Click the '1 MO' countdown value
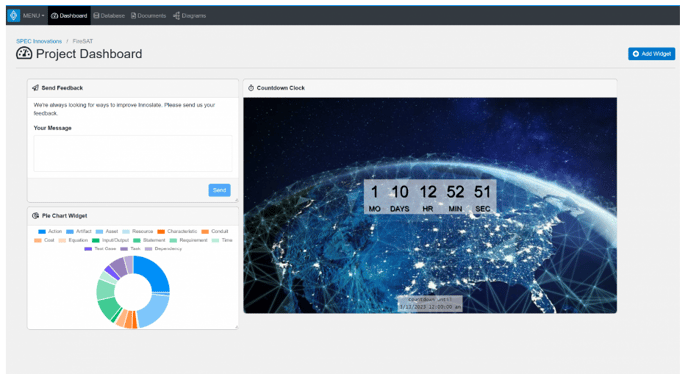Image resolution: width=688 pixels, height=374 pixels. click(x=374, y=198)
